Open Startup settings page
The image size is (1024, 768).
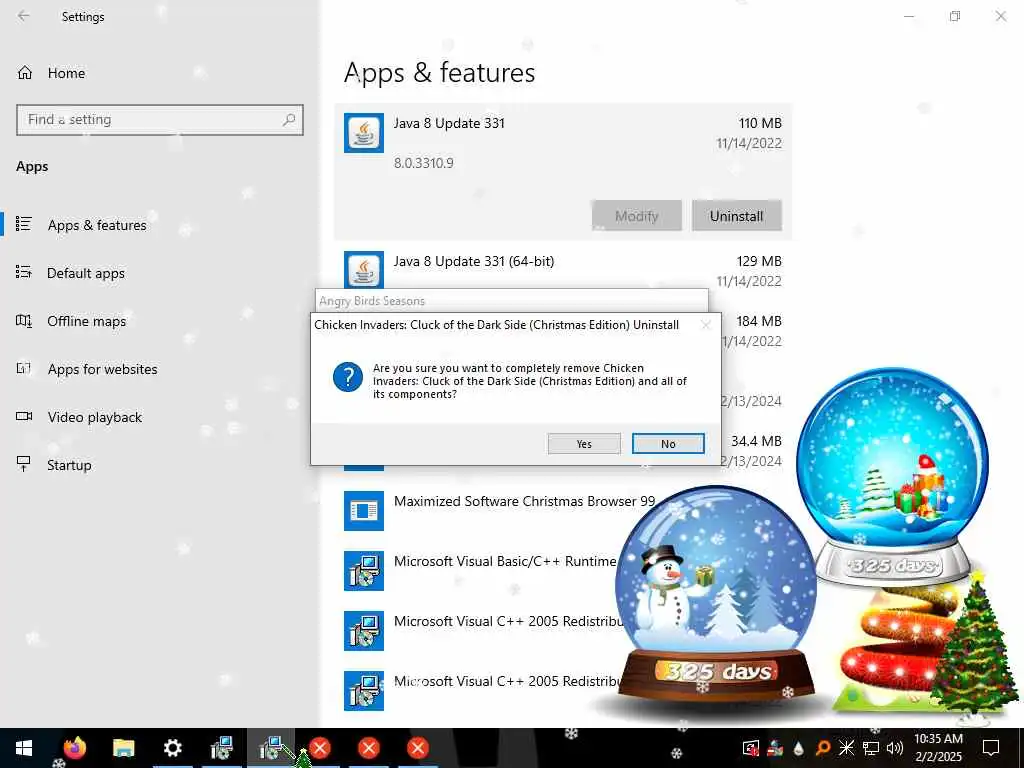69,465
